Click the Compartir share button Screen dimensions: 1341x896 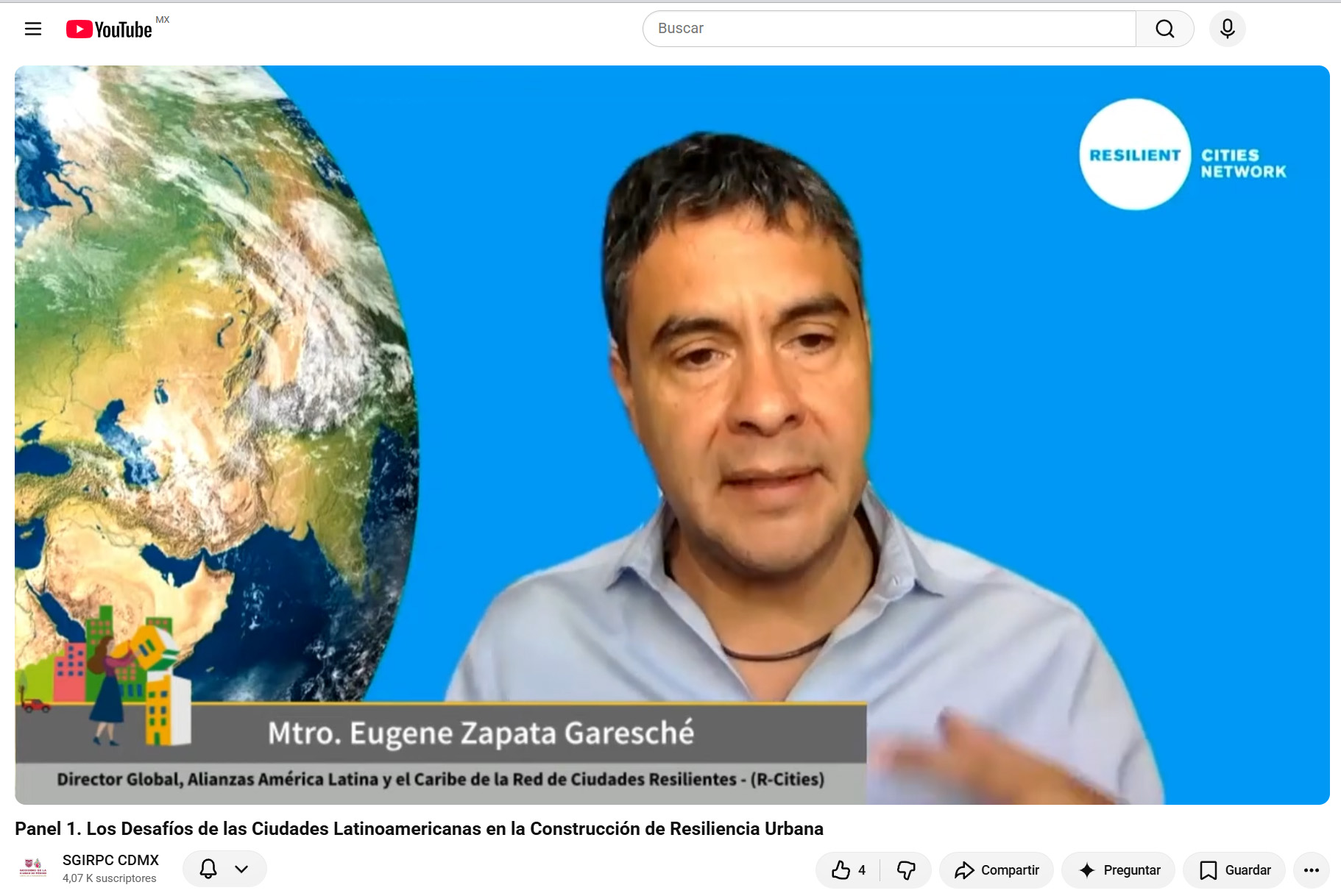pos(997,870)
